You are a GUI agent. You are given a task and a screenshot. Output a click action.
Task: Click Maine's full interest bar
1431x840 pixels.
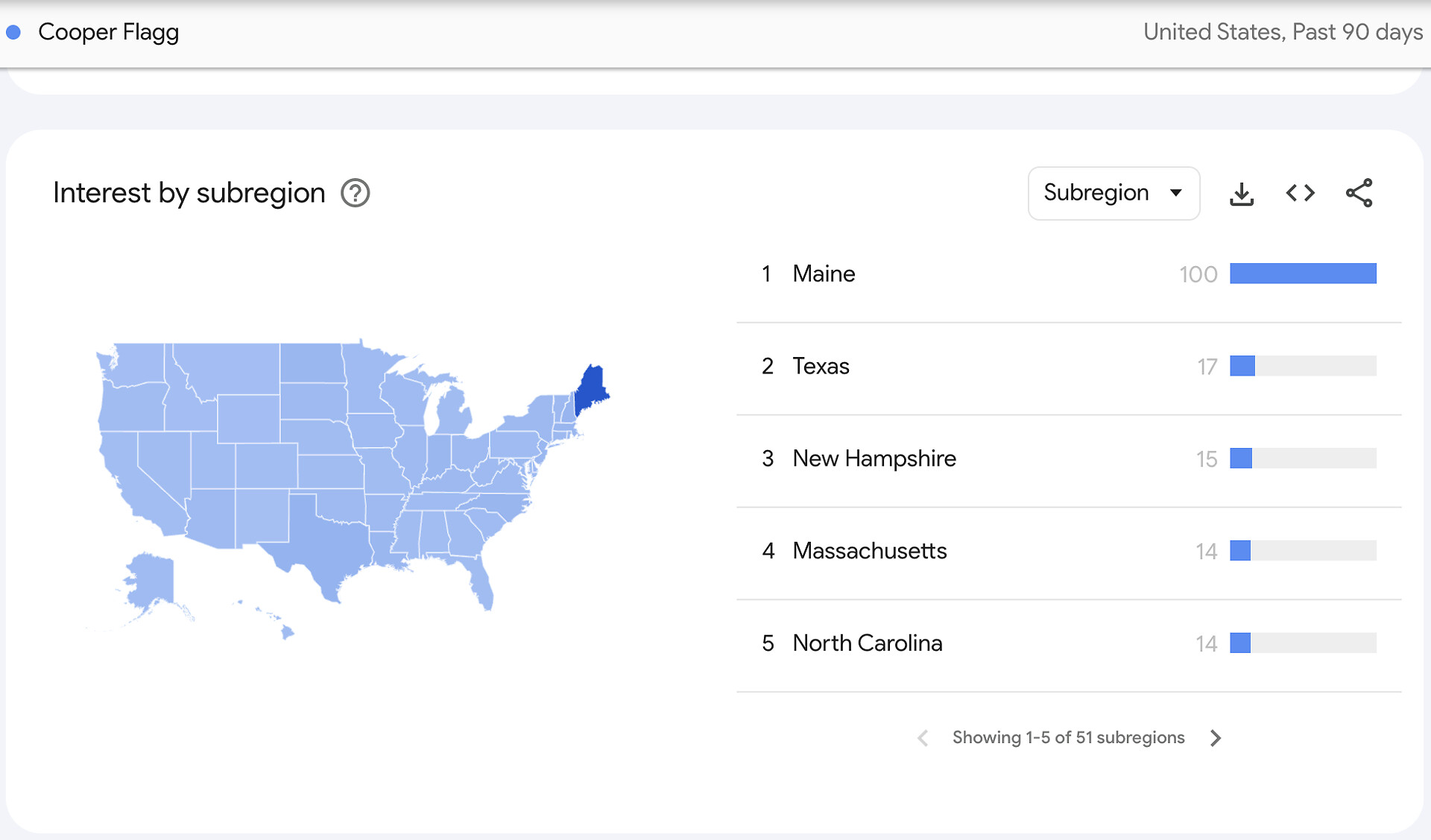tap(1302, 274)
